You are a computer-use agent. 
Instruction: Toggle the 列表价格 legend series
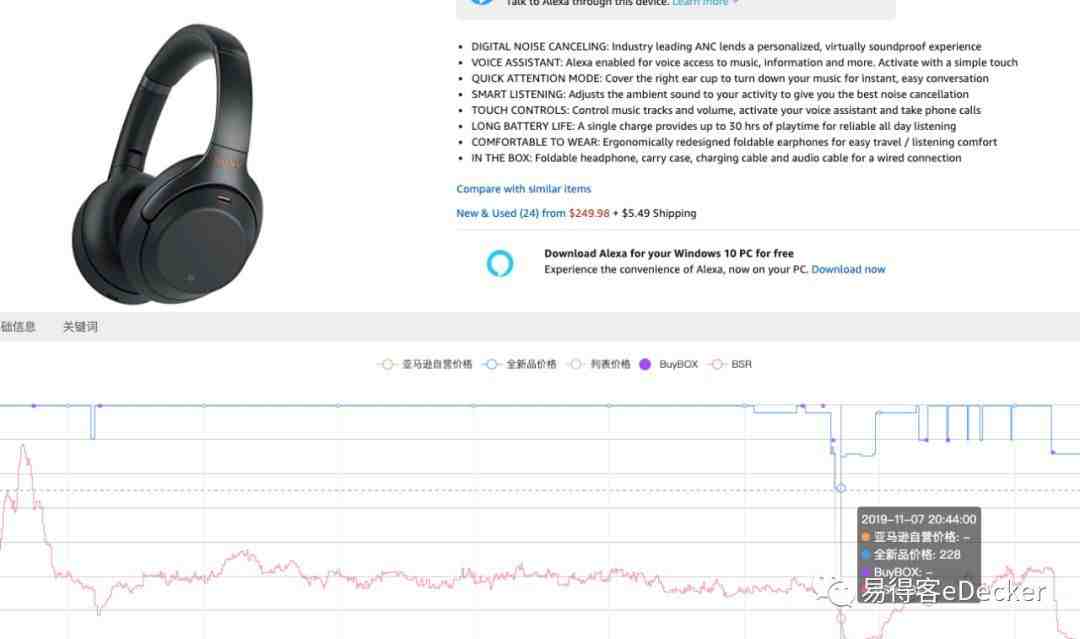[x=599, y=364]
